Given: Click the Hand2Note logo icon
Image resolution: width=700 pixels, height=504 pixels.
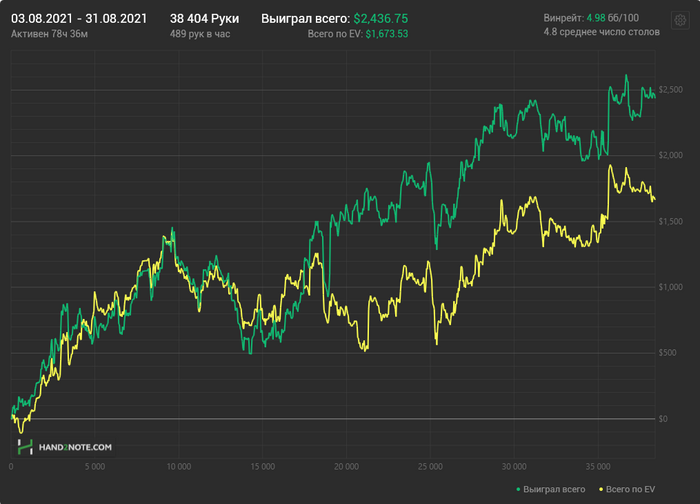Looking at the screenshot, I should tap(25, 447).
